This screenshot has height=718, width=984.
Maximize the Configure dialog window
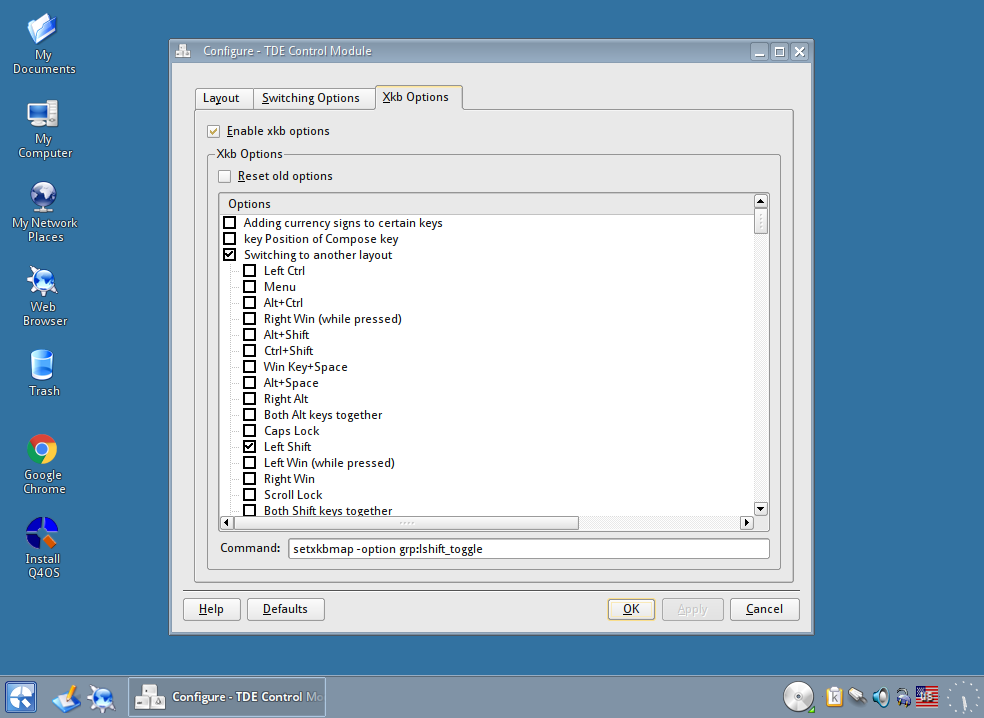click(x=779, y=51)
